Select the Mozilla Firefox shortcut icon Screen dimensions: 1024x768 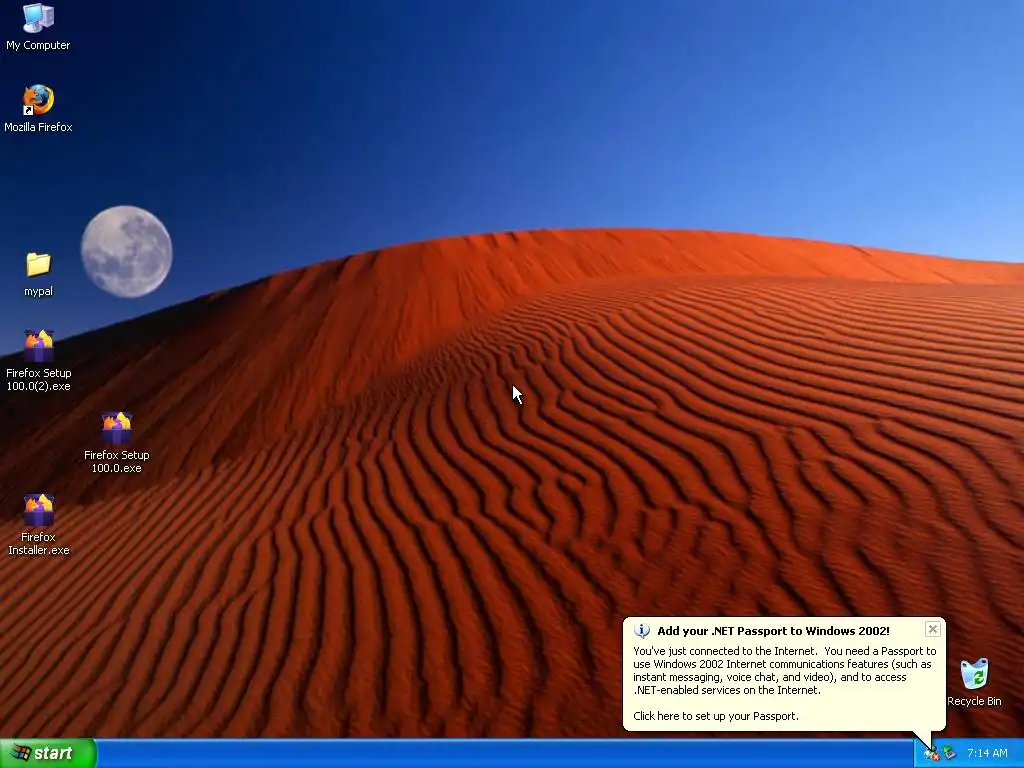coord(38,100)
